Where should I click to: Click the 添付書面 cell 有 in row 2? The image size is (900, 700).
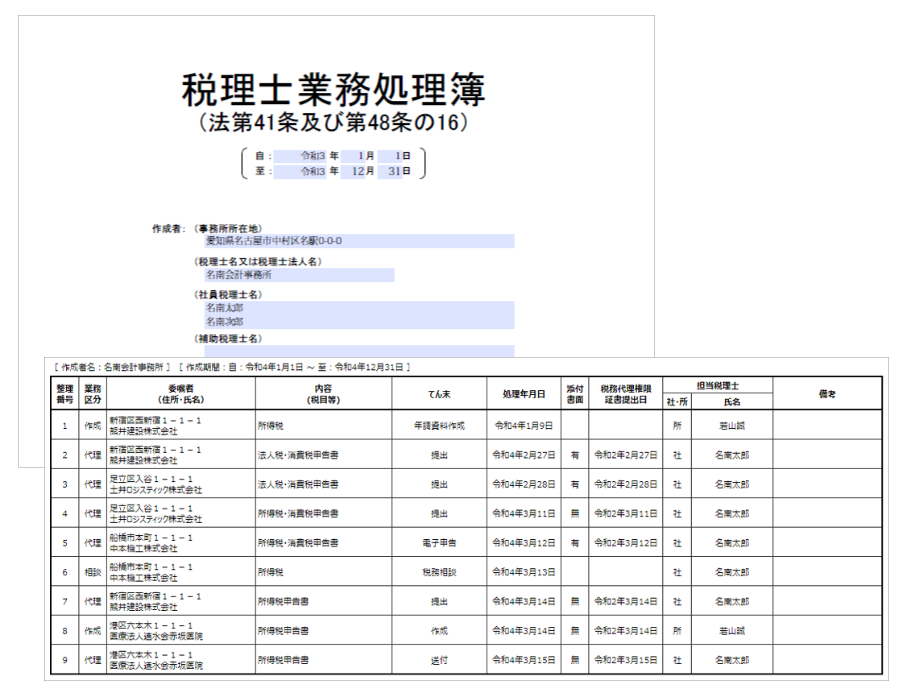(x=575, y=455)
